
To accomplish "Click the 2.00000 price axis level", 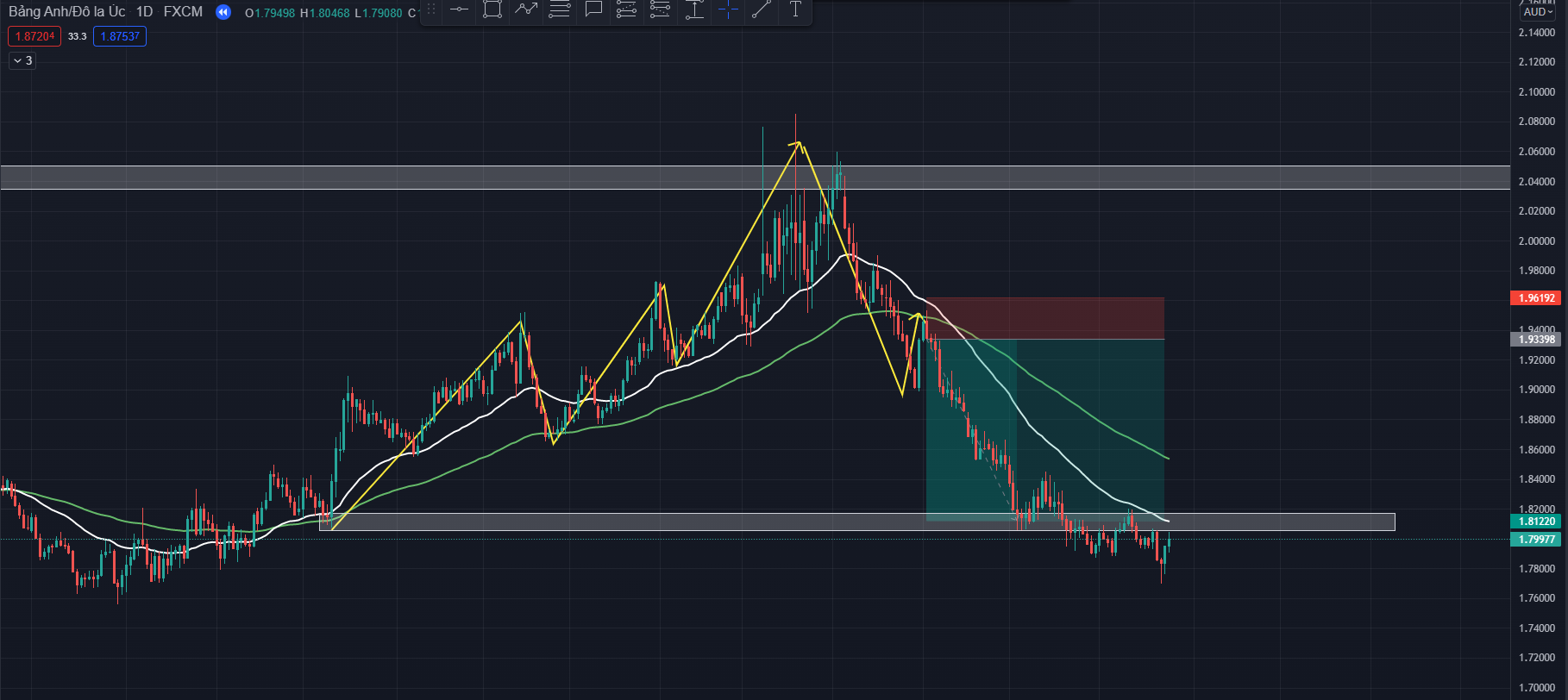I will pos(1536,241).
